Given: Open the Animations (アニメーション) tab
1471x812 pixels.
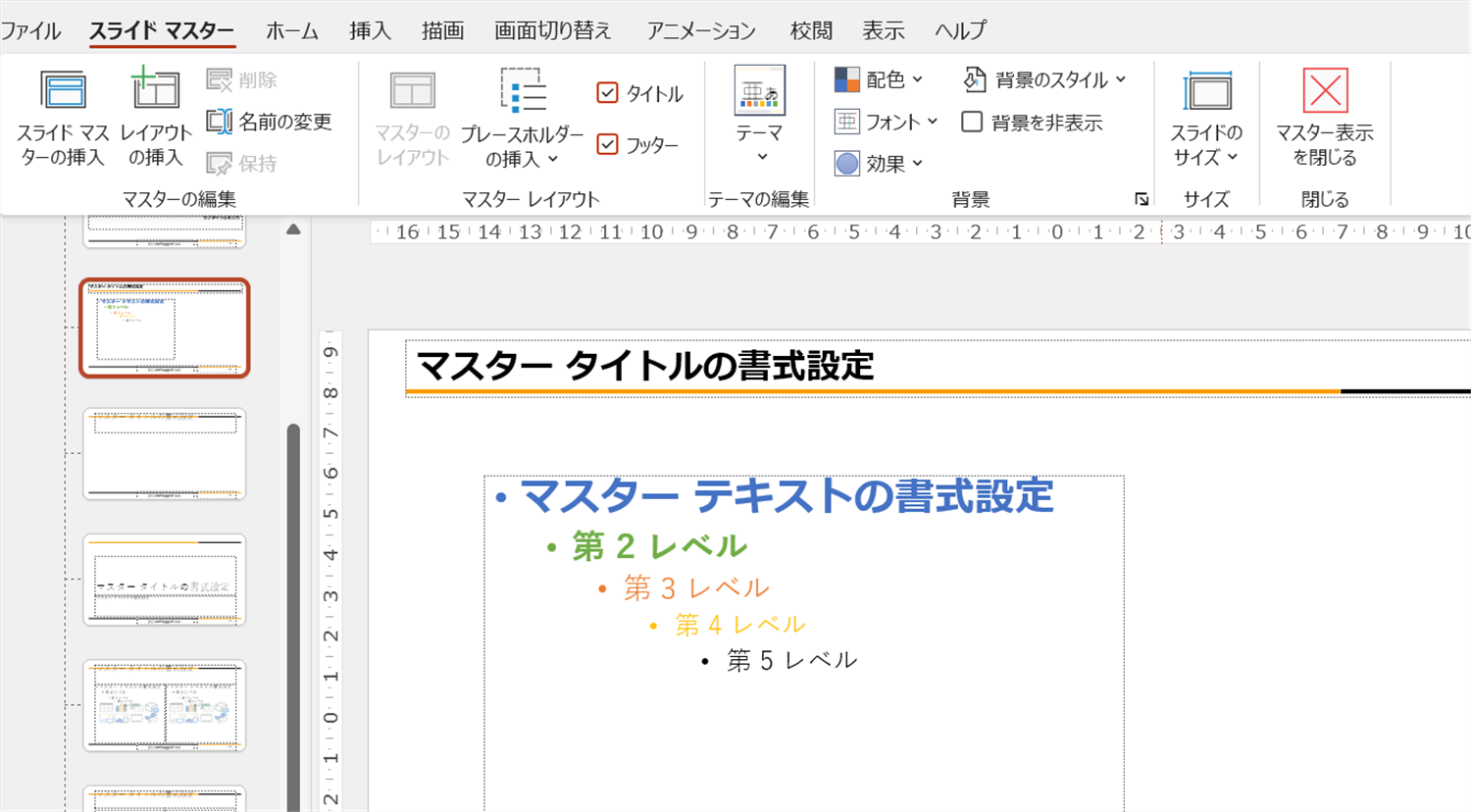Looking at the screenshot, I should pos(700,31).
